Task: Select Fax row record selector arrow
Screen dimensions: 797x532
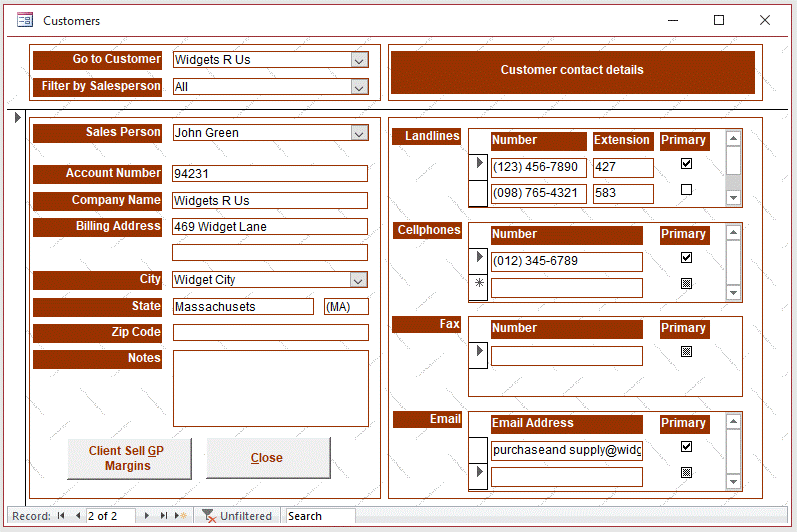Action: pyautogui.click(x=479, y=355)
